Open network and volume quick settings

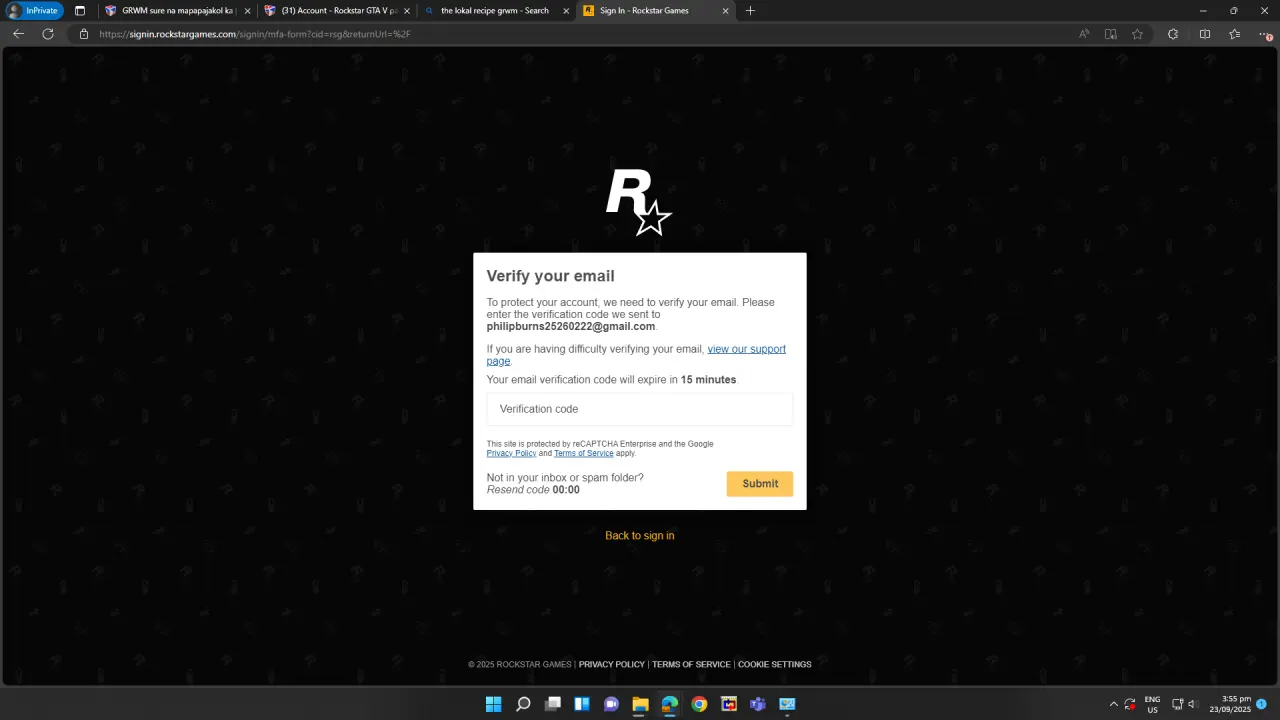click(x=1185, y=704)
